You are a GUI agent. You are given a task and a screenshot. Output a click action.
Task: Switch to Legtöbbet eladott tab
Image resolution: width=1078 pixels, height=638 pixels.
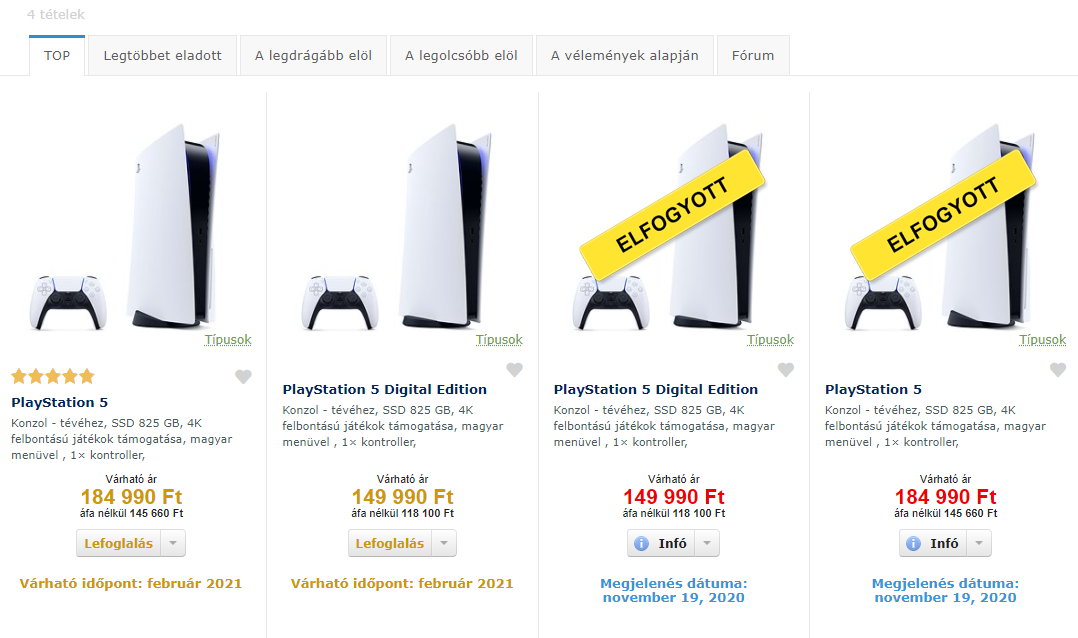click(162, 56)
